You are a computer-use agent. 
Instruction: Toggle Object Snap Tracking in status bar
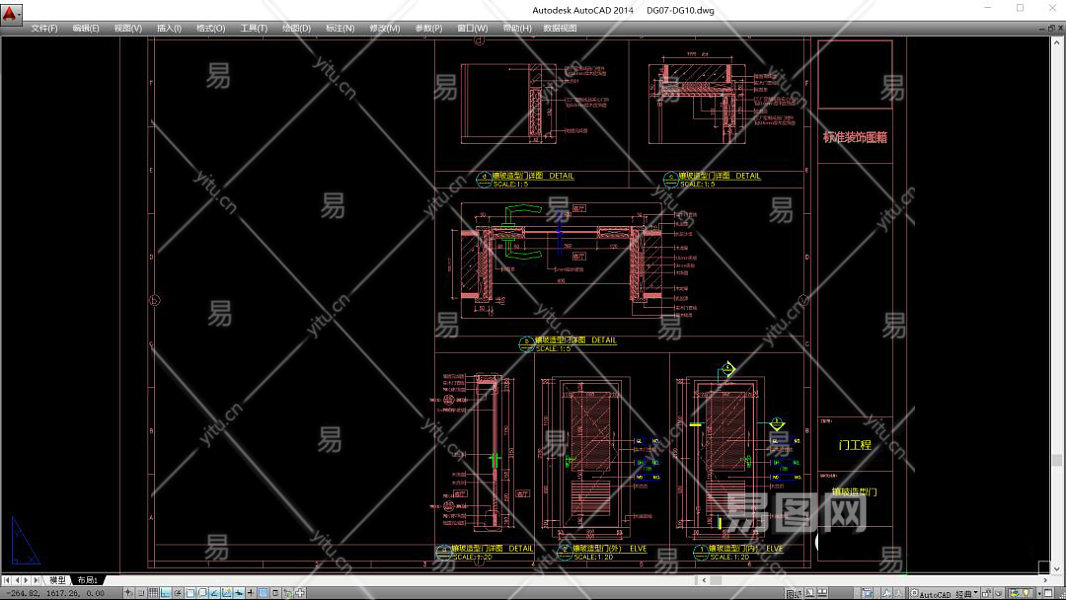pos(214,593)
